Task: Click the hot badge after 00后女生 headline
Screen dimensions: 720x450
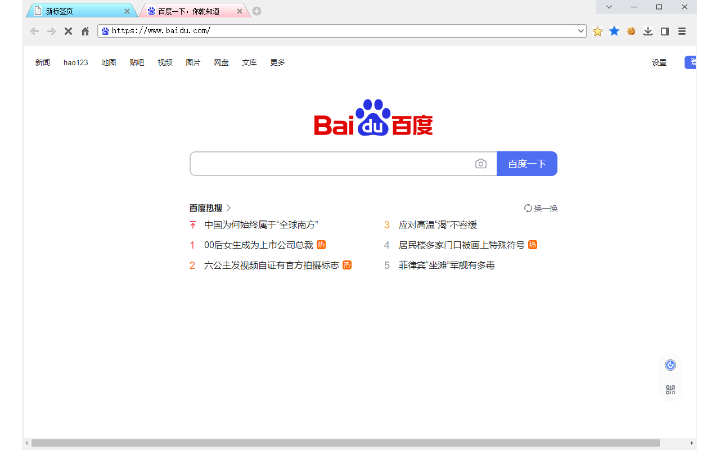Action: [x=321, y=245]
